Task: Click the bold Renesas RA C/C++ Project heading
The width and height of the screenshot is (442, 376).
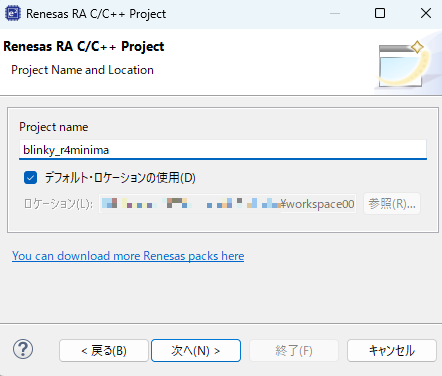Action: click(x=84, y=46)
